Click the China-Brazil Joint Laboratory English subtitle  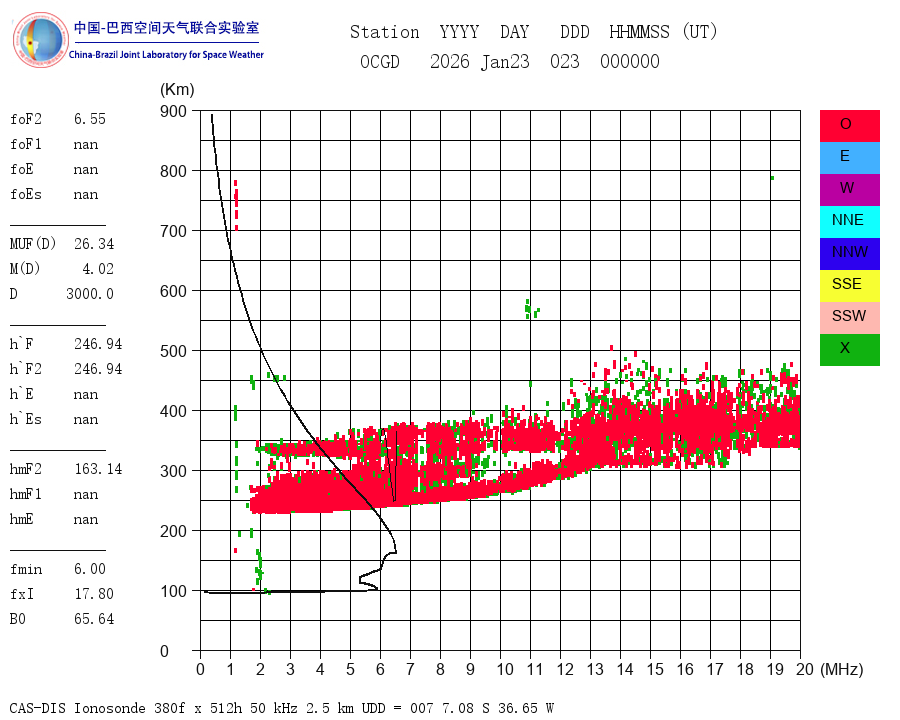pyautogui.click(x=166, y=55)
